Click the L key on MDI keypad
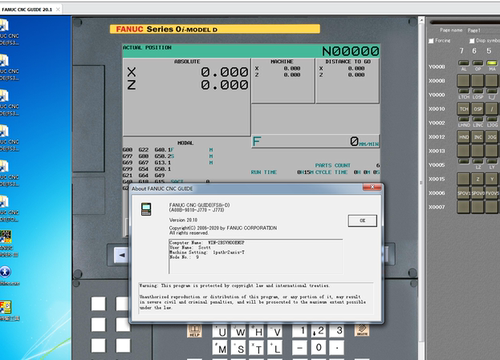The width and height of the screenshot is (500, 360). (x=275, y=348)
